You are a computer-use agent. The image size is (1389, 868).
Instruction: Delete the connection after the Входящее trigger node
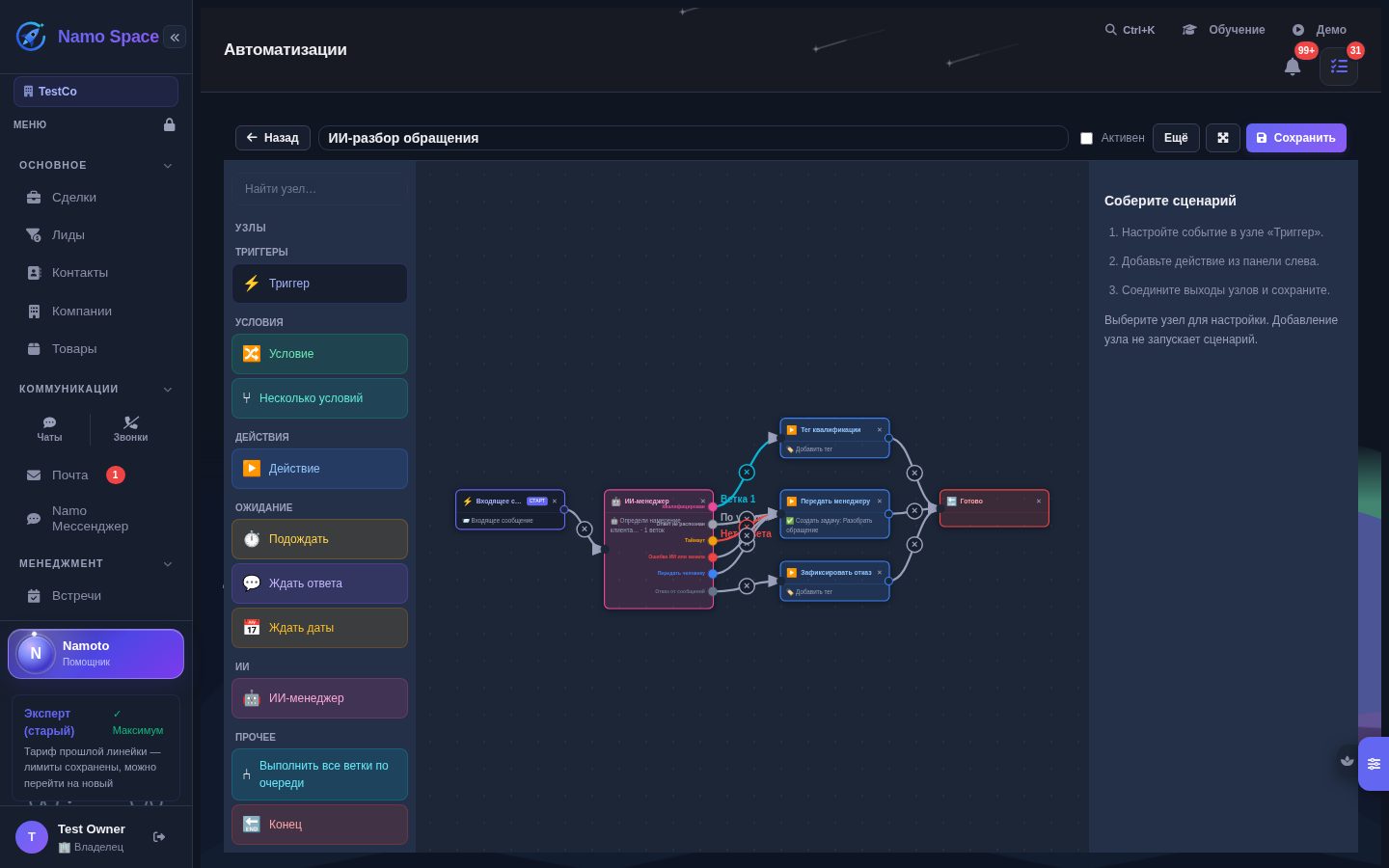584,529
